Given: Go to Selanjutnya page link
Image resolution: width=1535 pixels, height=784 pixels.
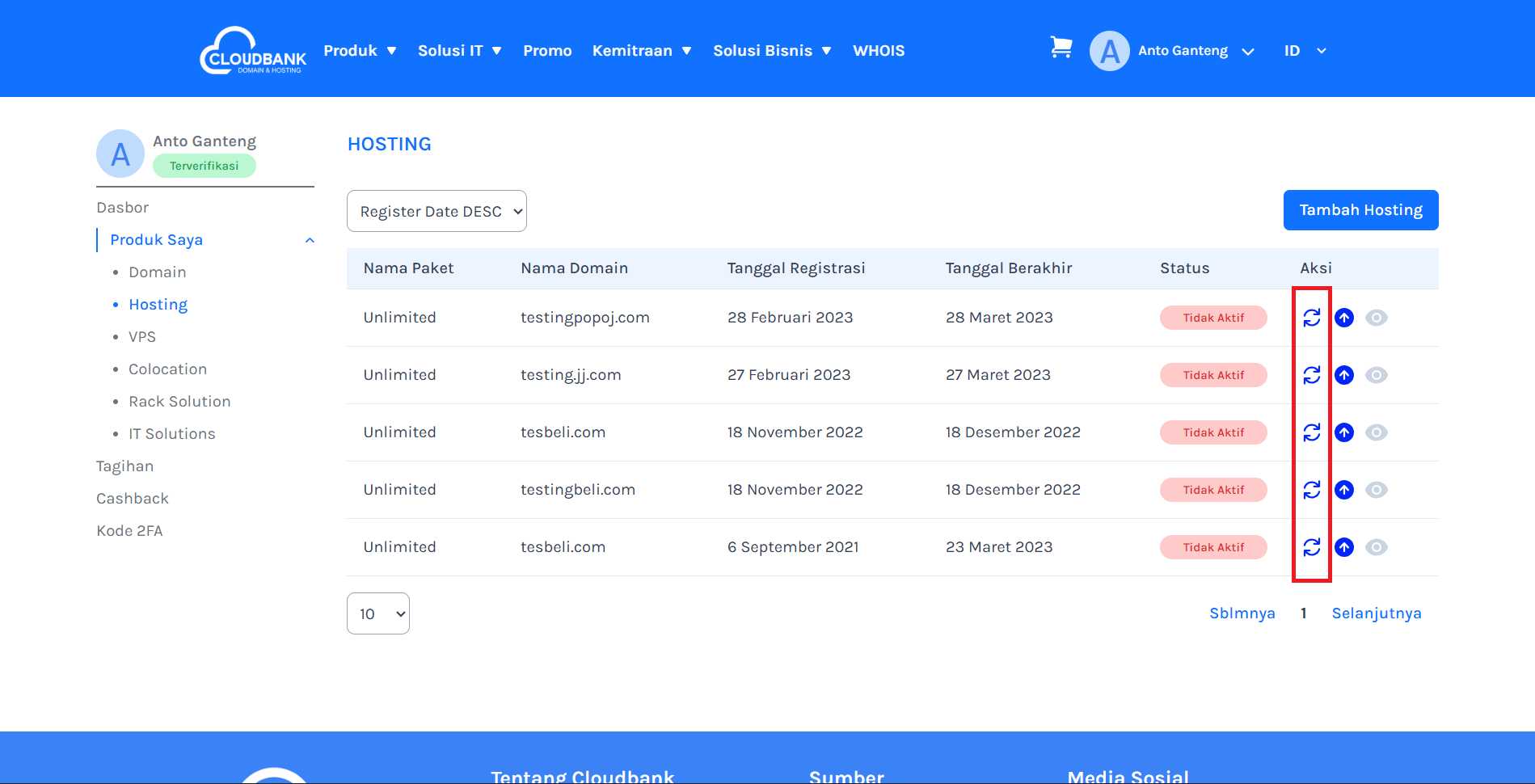Looking at the screenshot, I should (x=1376, y=613).
